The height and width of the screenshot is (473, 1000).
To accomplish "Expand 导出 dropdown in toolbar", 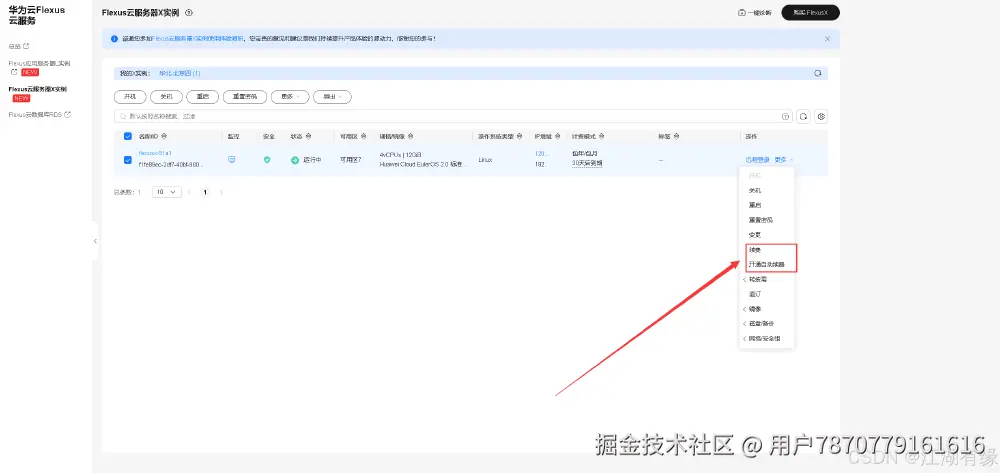I will [x=332, y=97].
